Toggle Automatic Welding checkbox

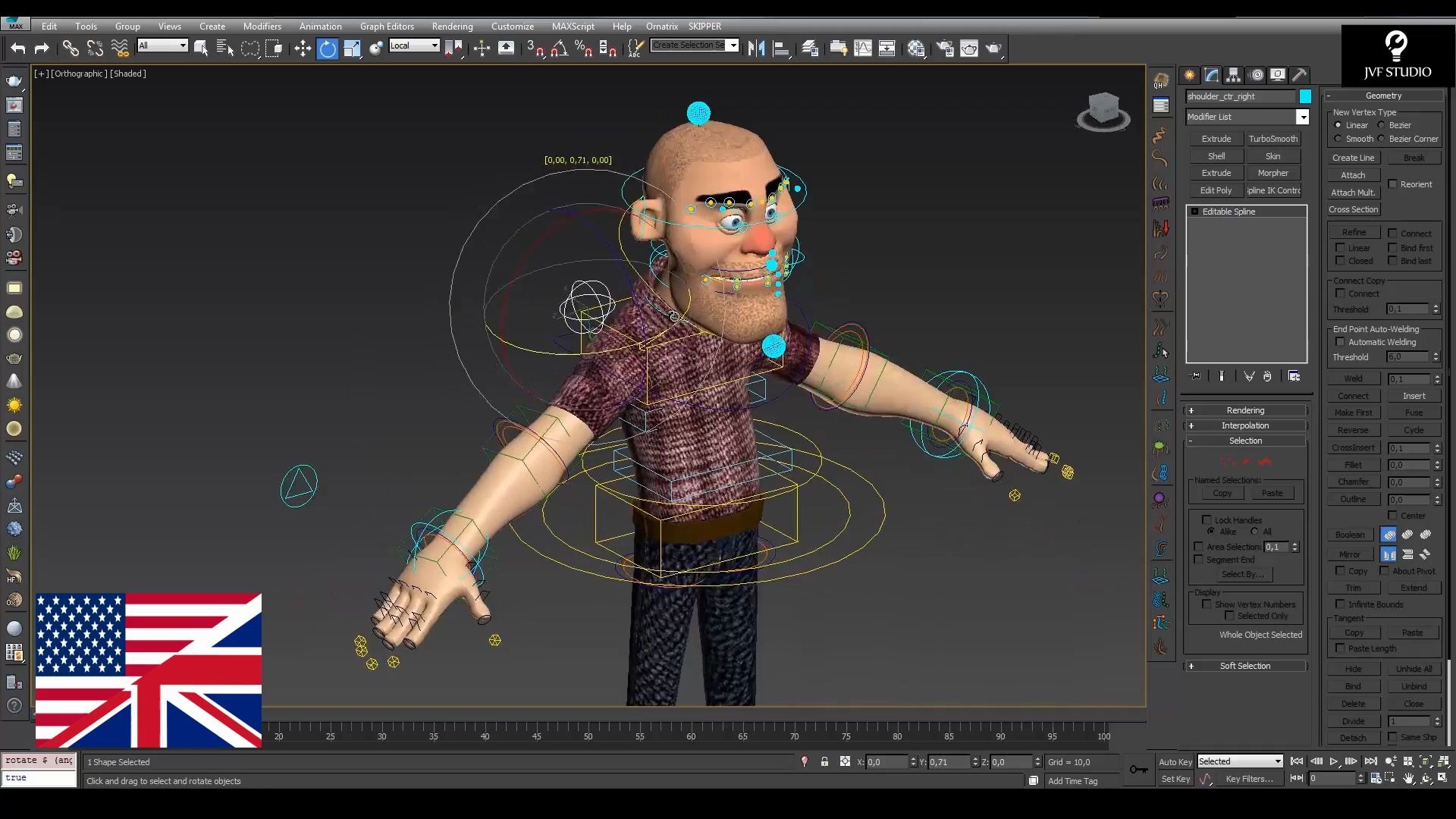pos(1339,342)
